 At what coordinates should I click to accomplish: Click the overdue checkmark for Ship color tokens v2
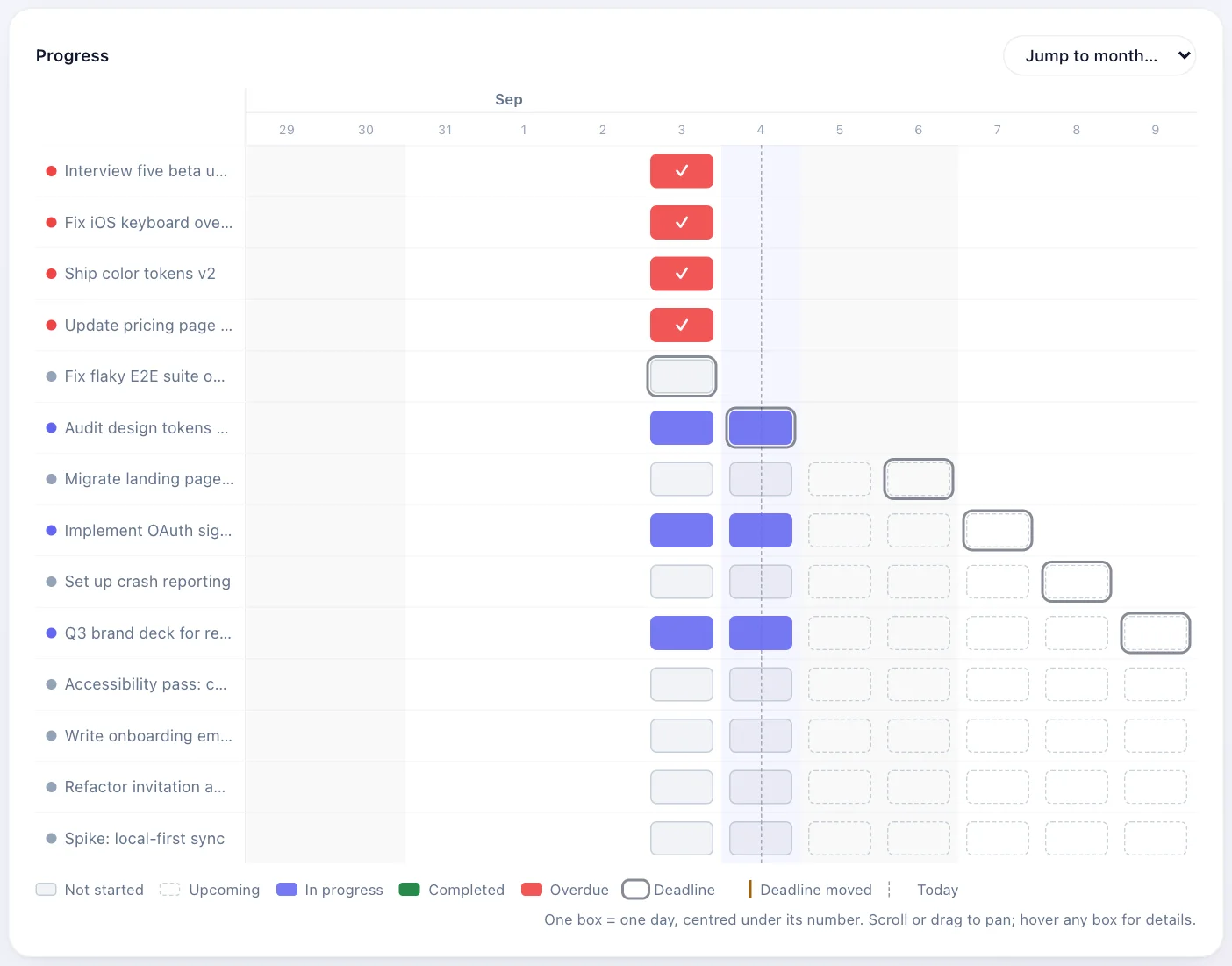coord(682,274)
